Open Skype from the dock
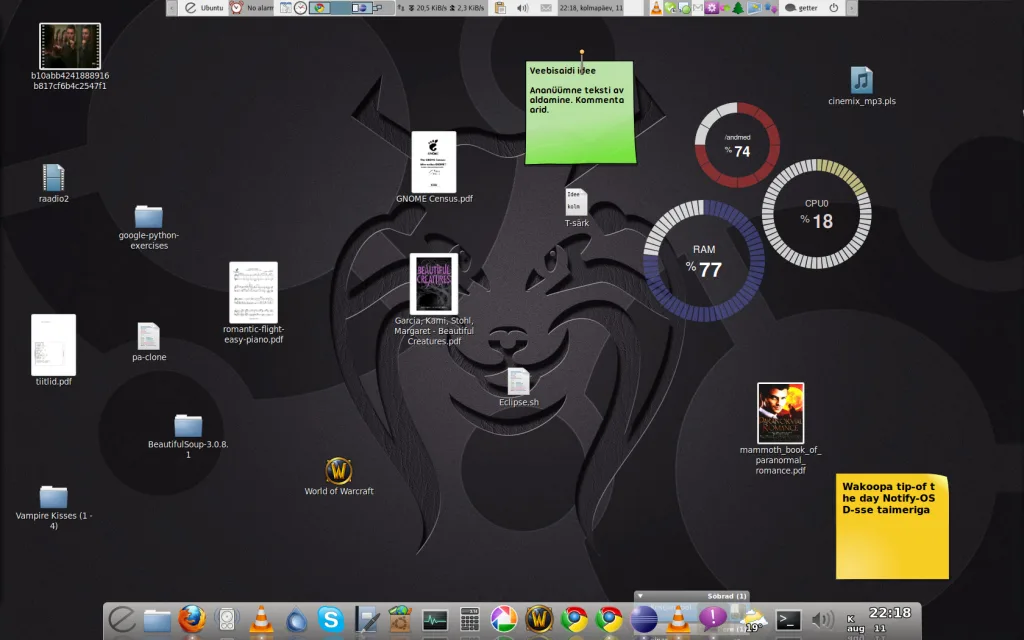This screenshot has width=1024, height=640. click(331, 619)
